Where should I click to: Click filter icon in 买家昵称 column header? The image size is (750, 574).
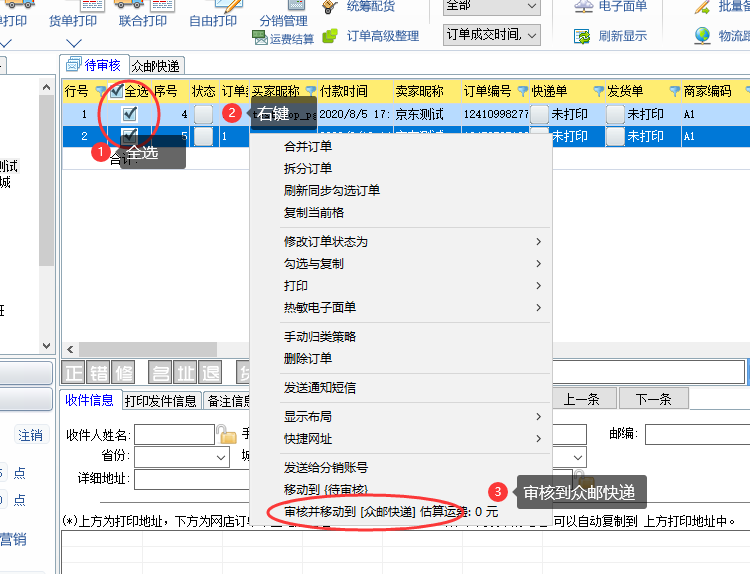tap(311, 91)
